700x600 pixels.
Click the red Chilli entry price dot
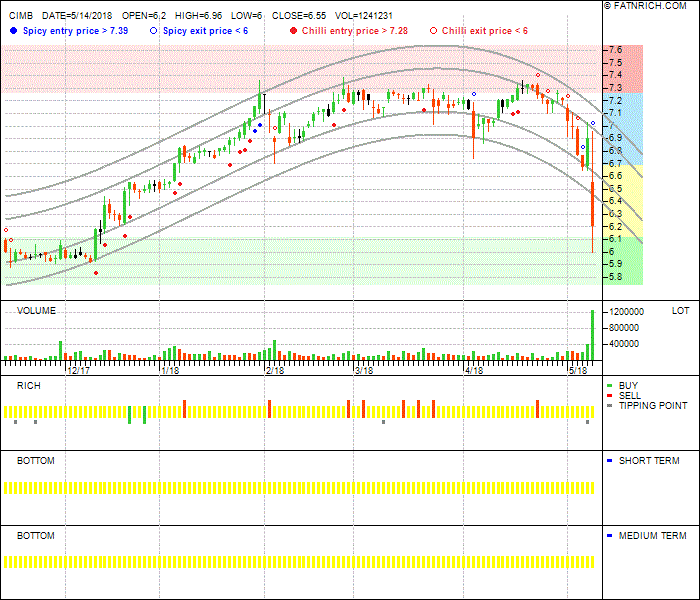[292, 31]
